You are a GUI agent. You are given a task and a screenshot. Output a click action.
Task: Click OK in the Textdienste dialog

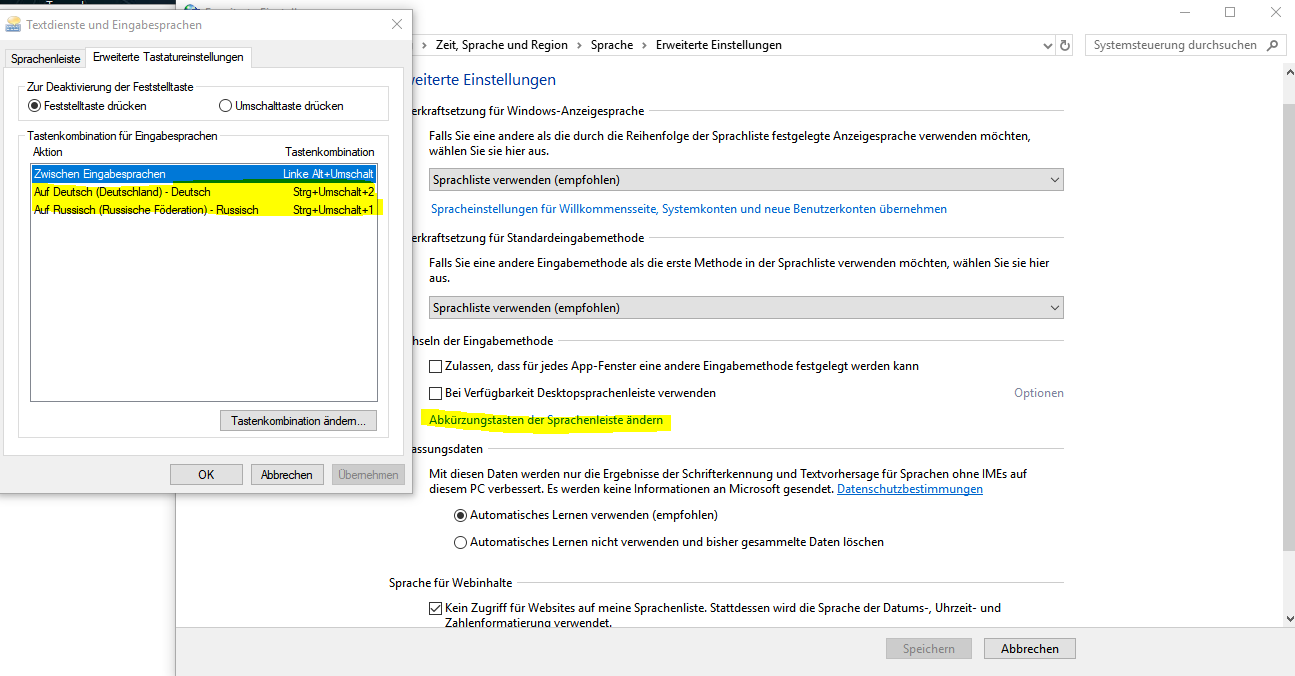[x=206, y=475]
